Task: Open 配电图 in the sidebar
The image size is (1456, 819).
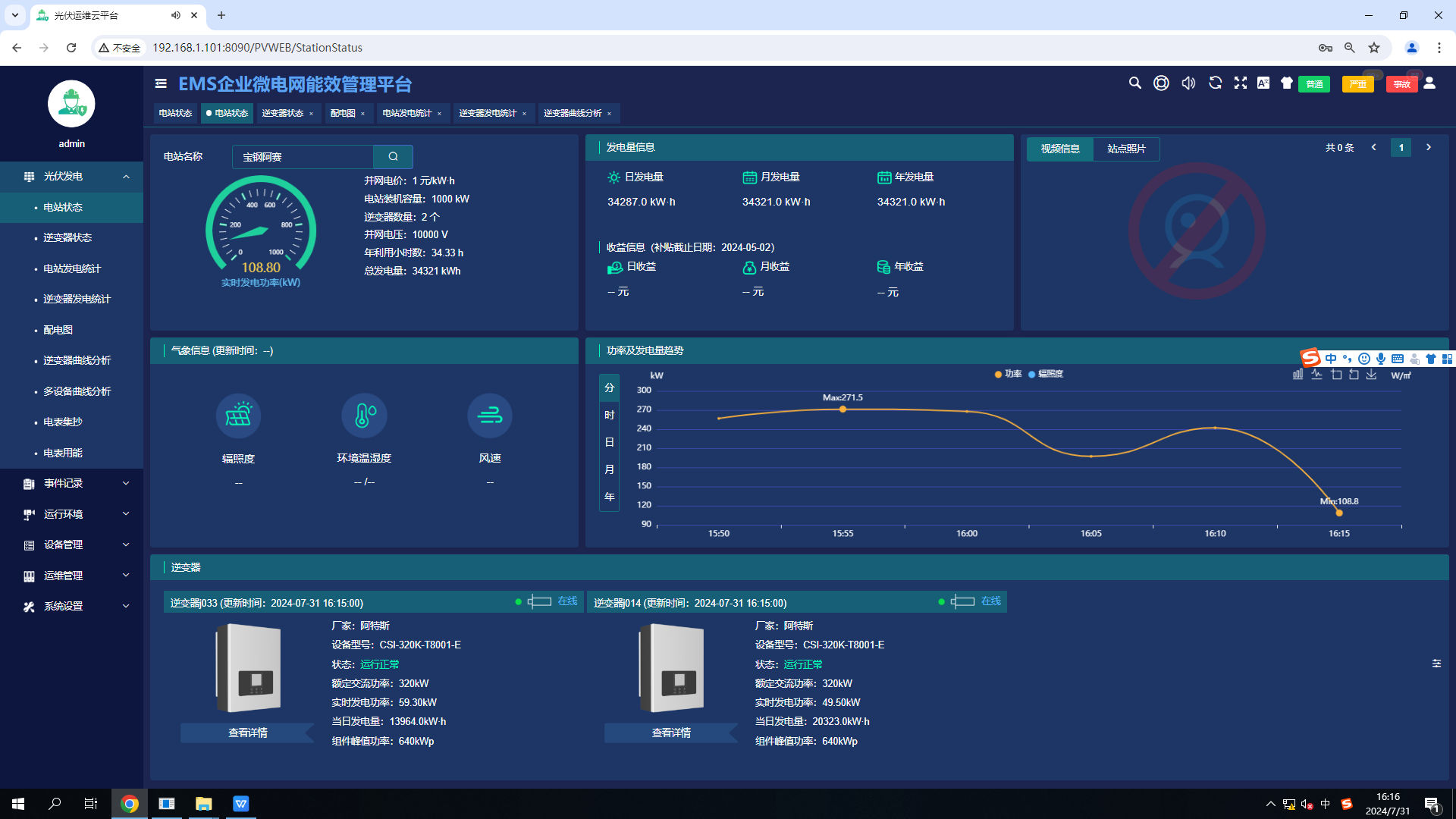Action: (x=71, y=330)
